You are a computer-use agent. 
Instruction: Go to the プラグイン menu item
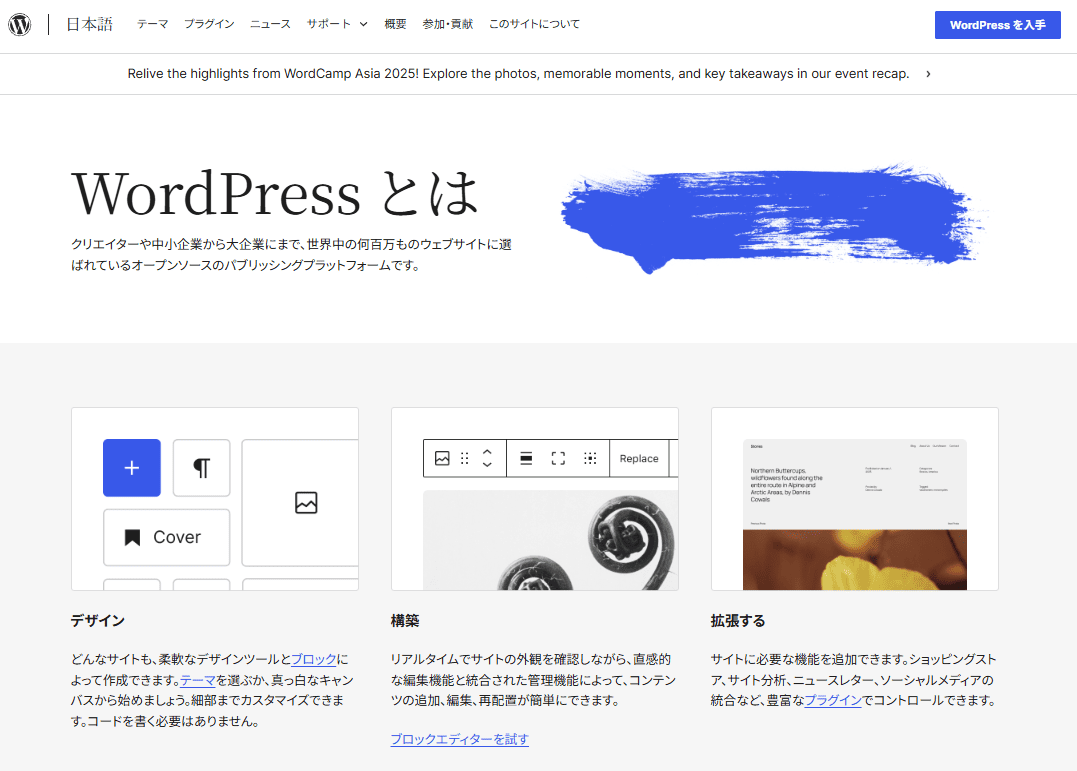[209, 24]
